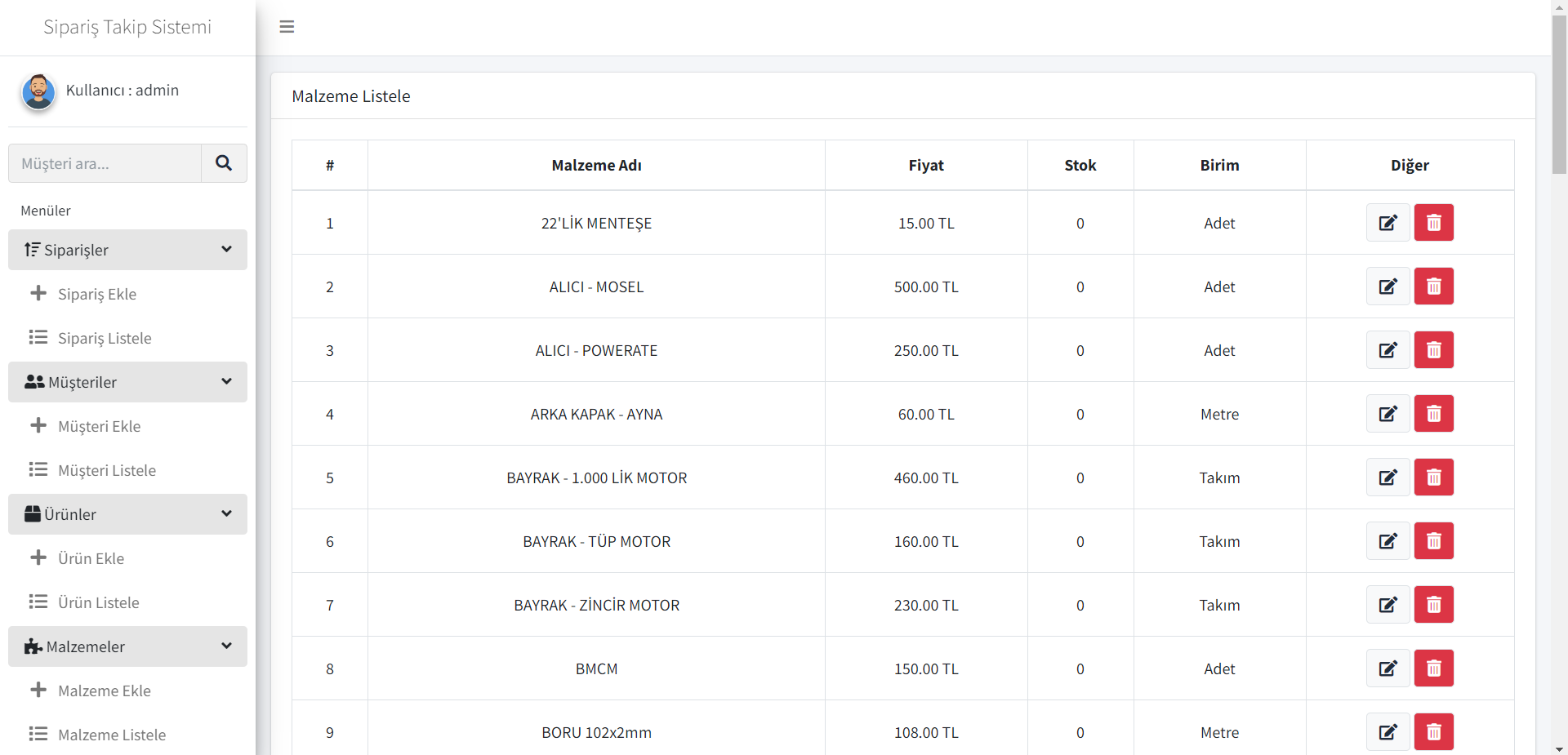Go to Müşteri Listele
Viewport: 1568px width, 755px height.
pos(106,470)
